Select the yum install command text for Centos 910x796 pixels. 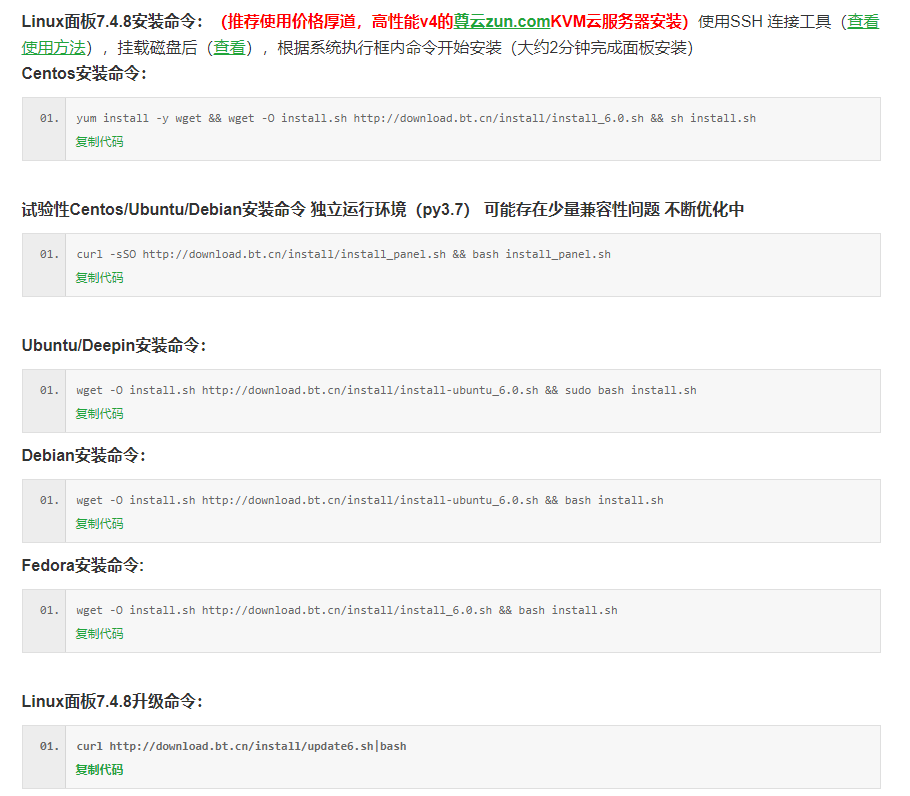[x=414, y=117]
